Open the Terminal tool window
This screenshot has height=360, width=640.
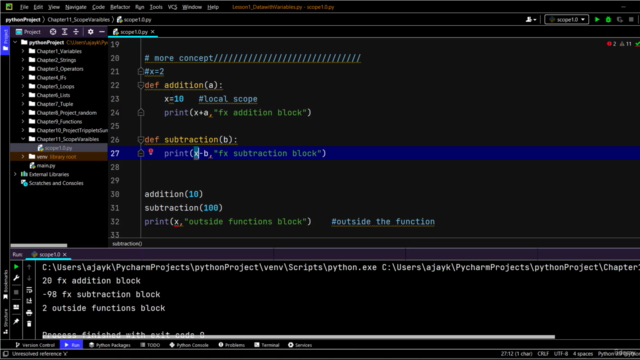pos(267,345)
